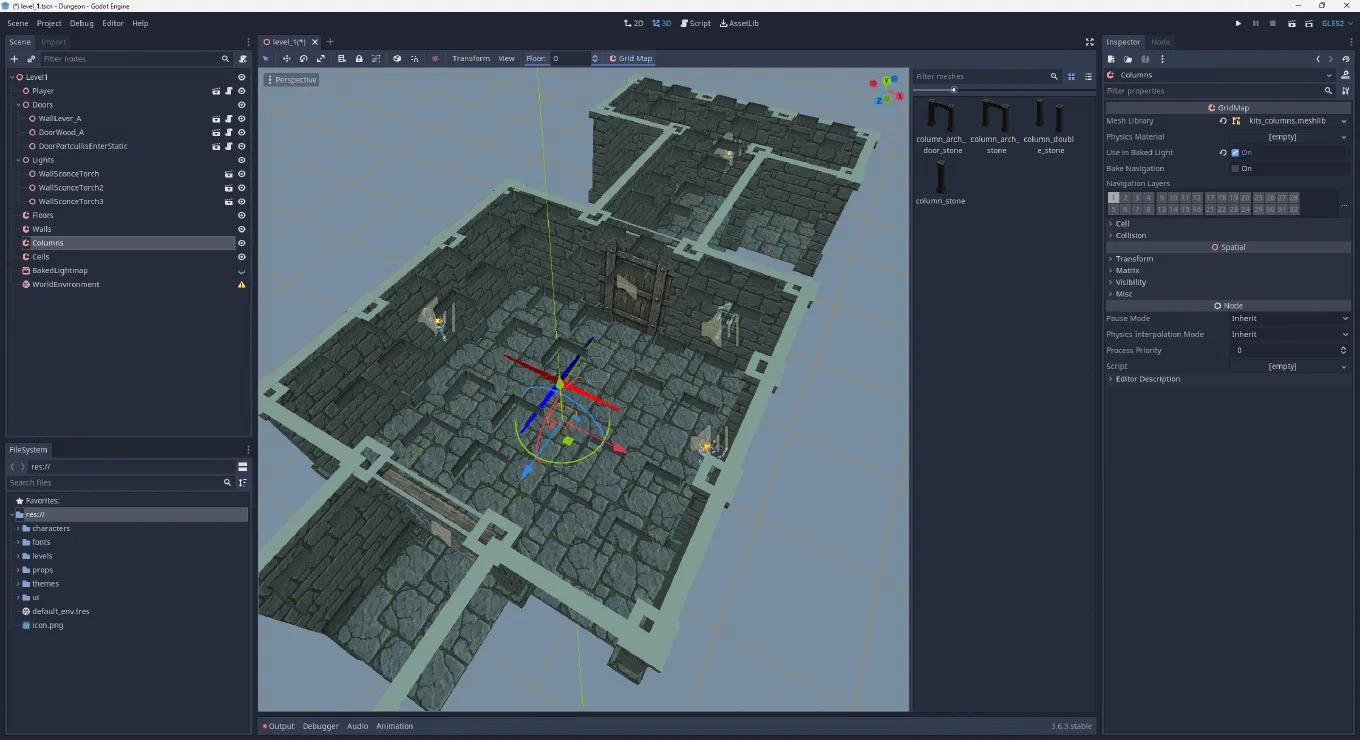The height and width of the screenshot is (740, 1360).
Task: Collapse the Lights node in scene tree
Action: pyautogui.click(x=19, y=160)
